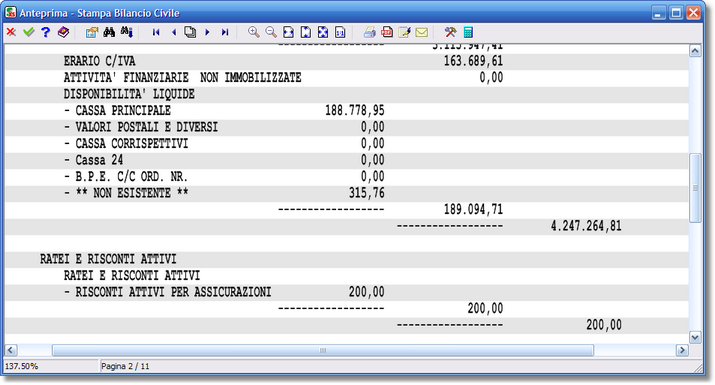715x385 pixels.
Task: Export the preview to PDF
Action: pyautogui.click(x=387, y=32)
